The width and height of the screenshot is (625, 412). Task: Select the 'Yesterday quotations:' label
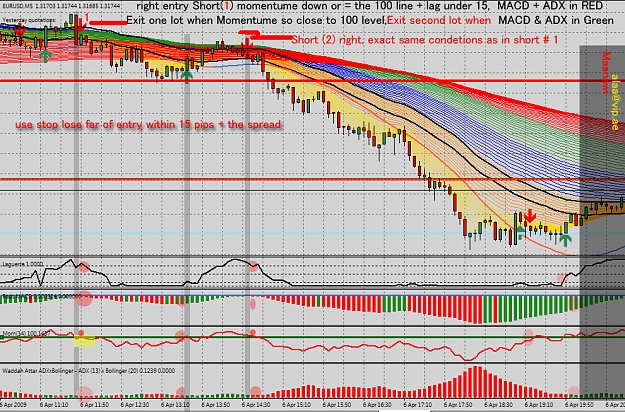(x=29, y=20)
